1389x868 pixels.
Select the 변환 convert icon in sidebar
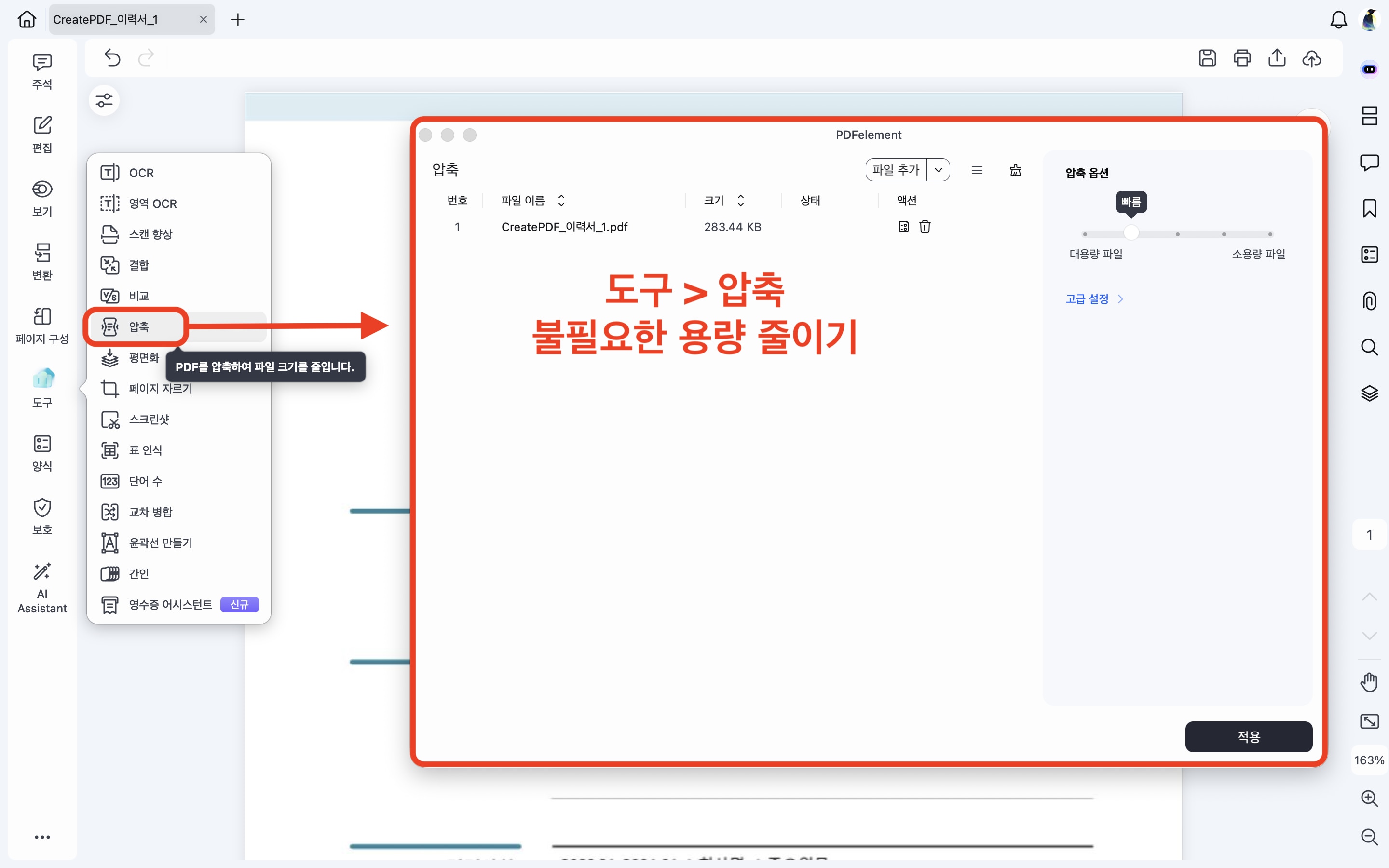pos(42,253)
